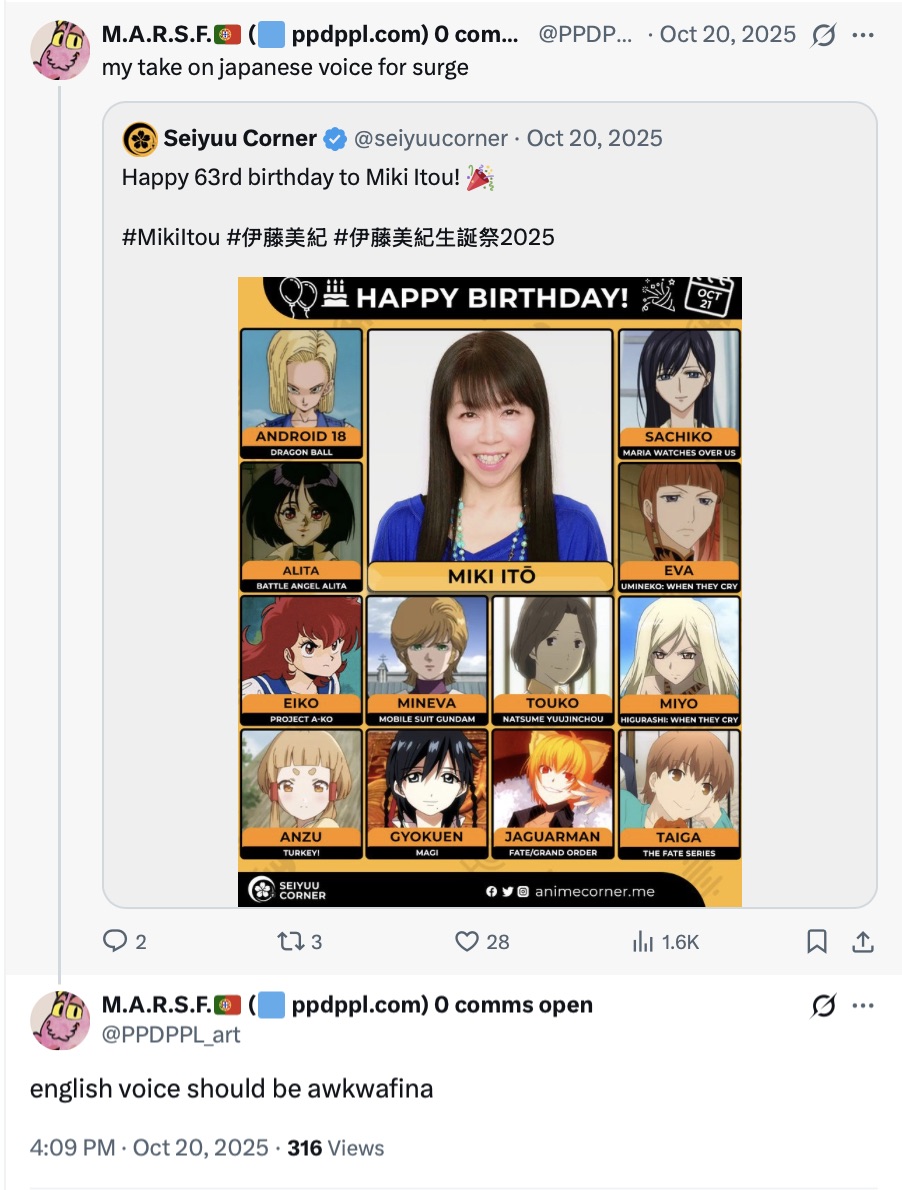Viewport: 902px width, 1190px height.
Task: Open the top M.A.R.S.F. profile avatar
Action: (x=60, y=50)
